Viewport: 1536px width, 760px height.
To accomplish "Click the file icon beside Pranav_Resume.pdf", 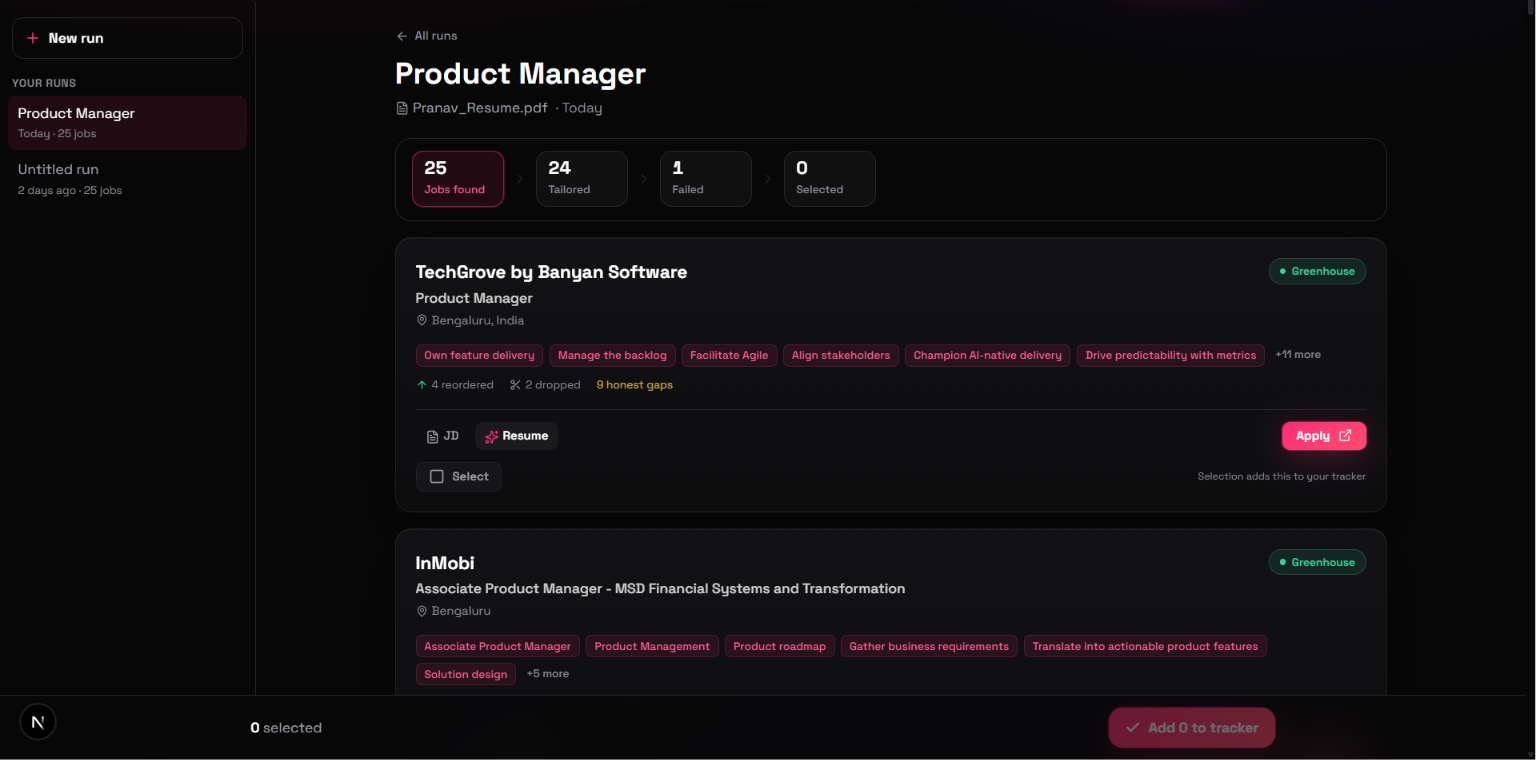I will click(402, 108).
